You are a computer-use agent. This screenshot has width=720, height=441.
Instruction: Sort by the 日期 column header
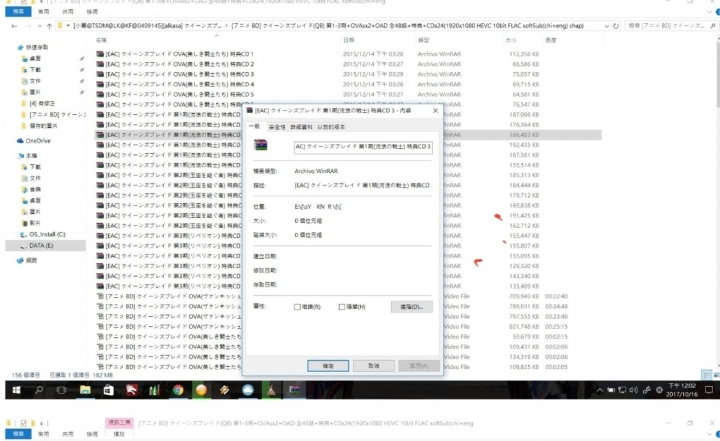[349, 40]
